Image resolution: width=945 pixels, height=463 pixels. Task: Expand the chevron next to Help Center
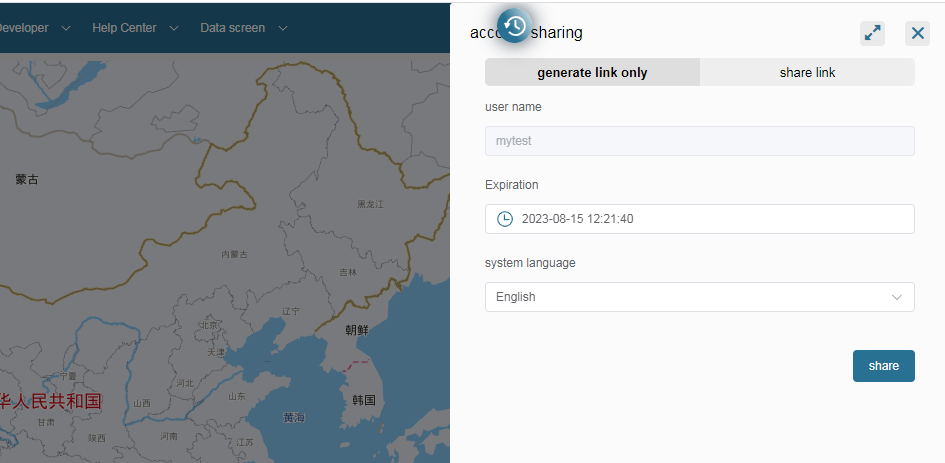click(174, 28)
